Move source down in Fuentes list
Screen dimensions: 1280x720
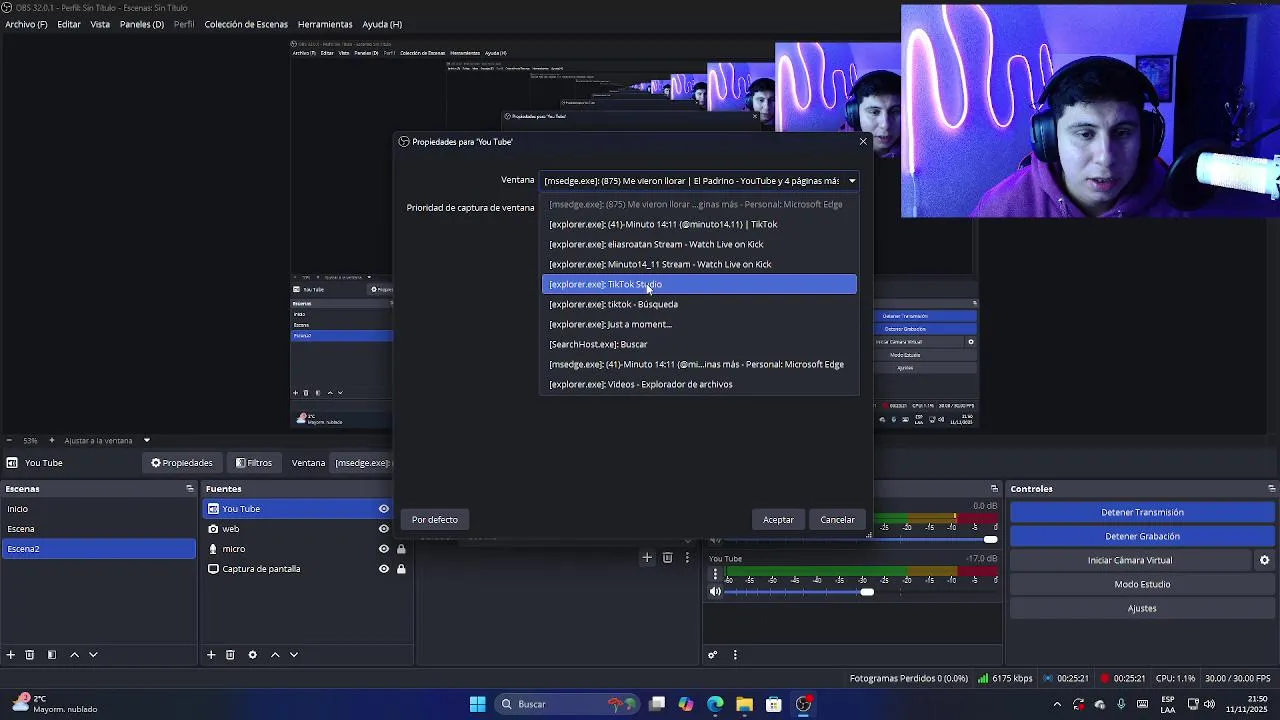pos(294,655)
